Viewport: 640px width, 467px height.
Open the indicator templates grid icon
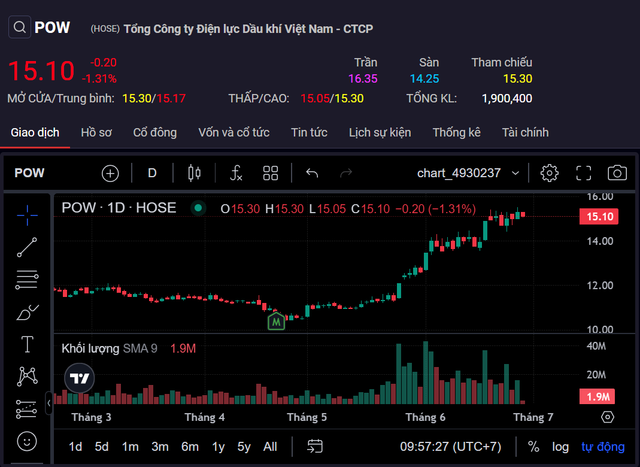(x=271, y=173)
